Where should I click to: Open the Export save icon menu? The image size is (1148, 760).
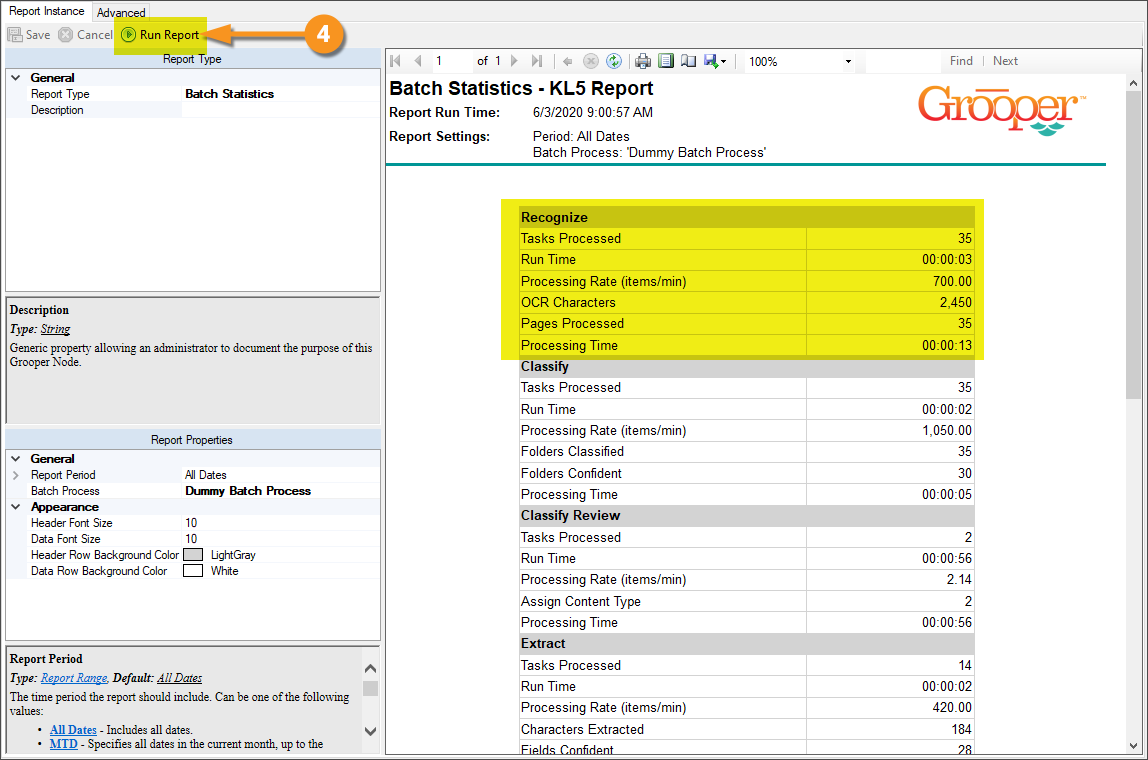click(x=714, y=61)
